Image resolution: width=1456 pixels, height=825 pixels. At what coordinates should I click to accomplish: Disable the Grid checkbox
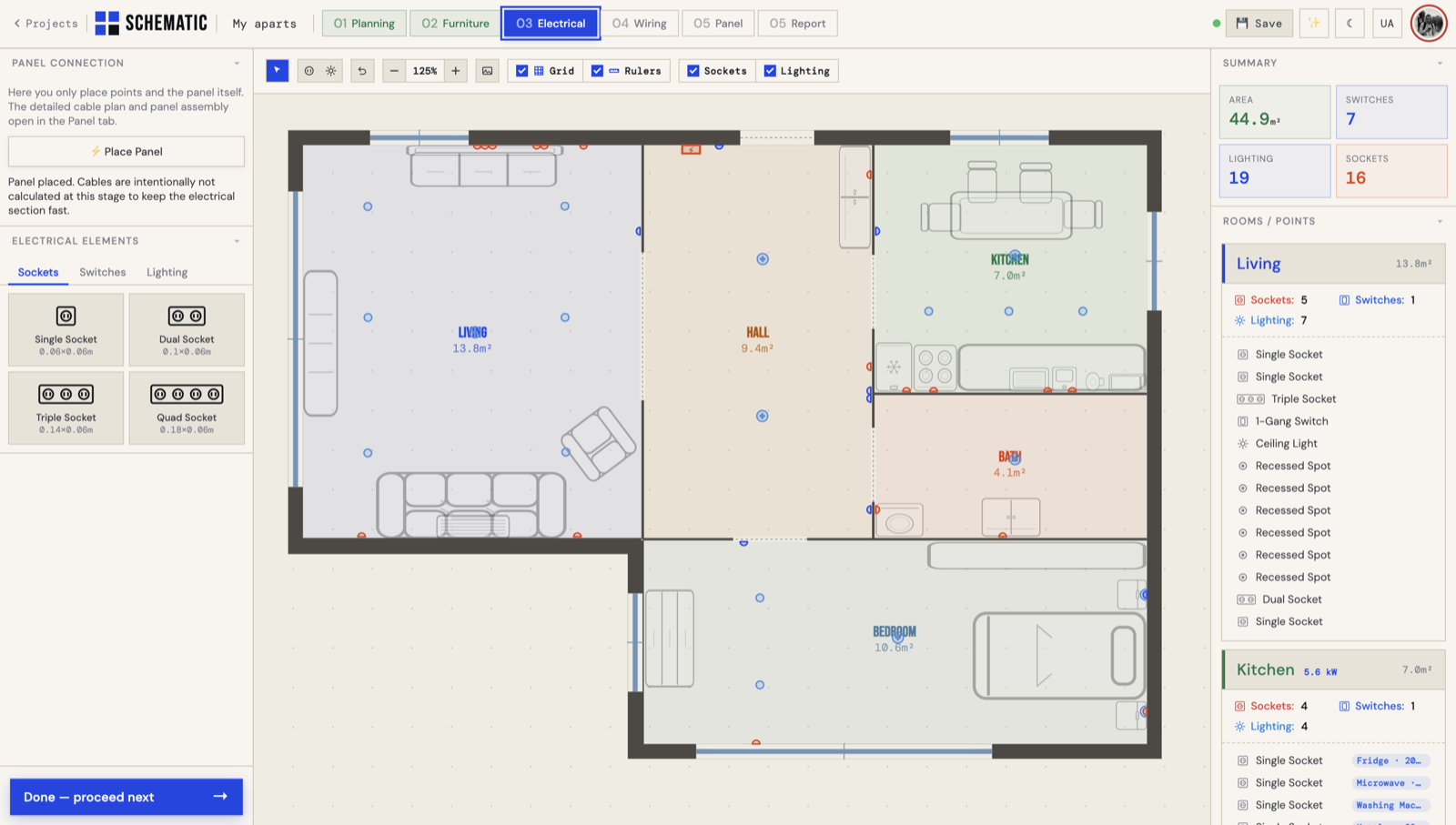[x=522, y=71]
